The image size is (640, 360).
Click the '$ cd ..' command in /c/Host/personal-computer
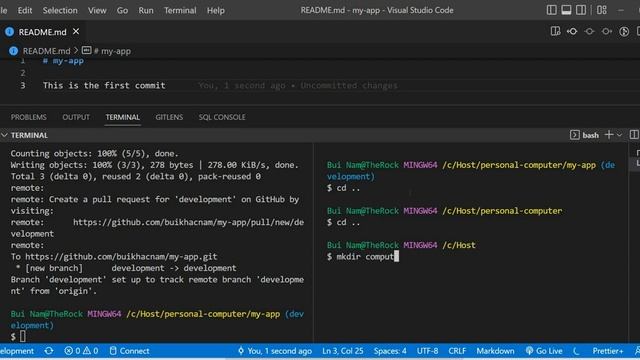click(343, 222)
